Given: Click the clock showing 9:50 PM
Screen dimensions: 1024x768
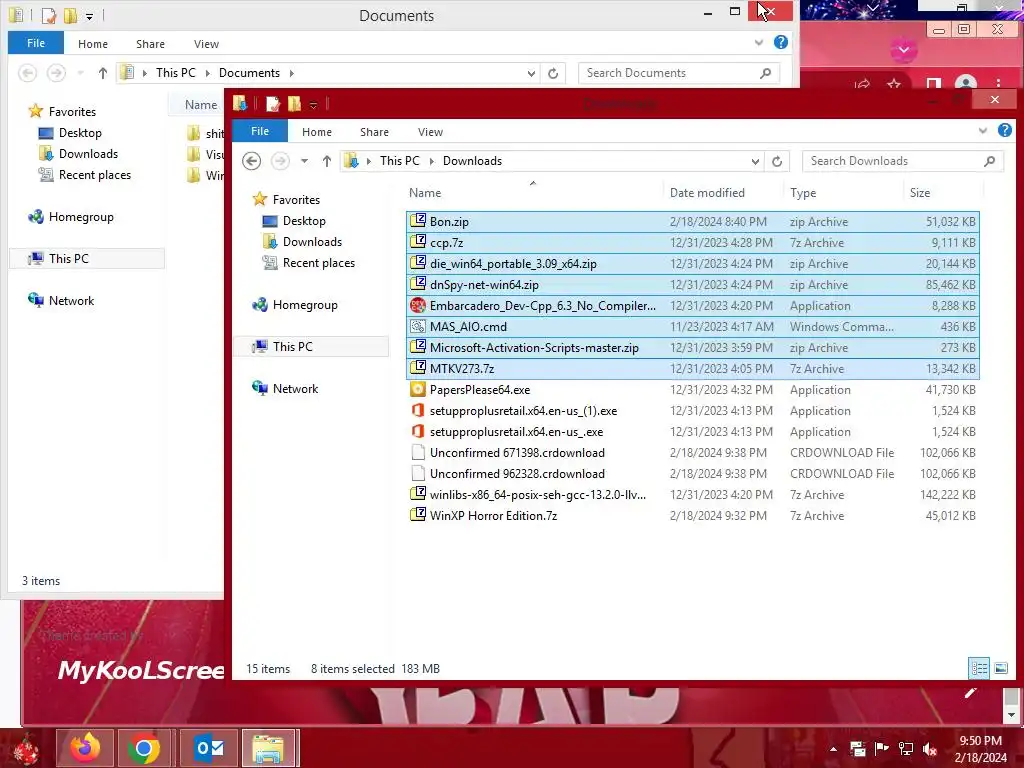Looking at the screenshot, I should [980, 741].
